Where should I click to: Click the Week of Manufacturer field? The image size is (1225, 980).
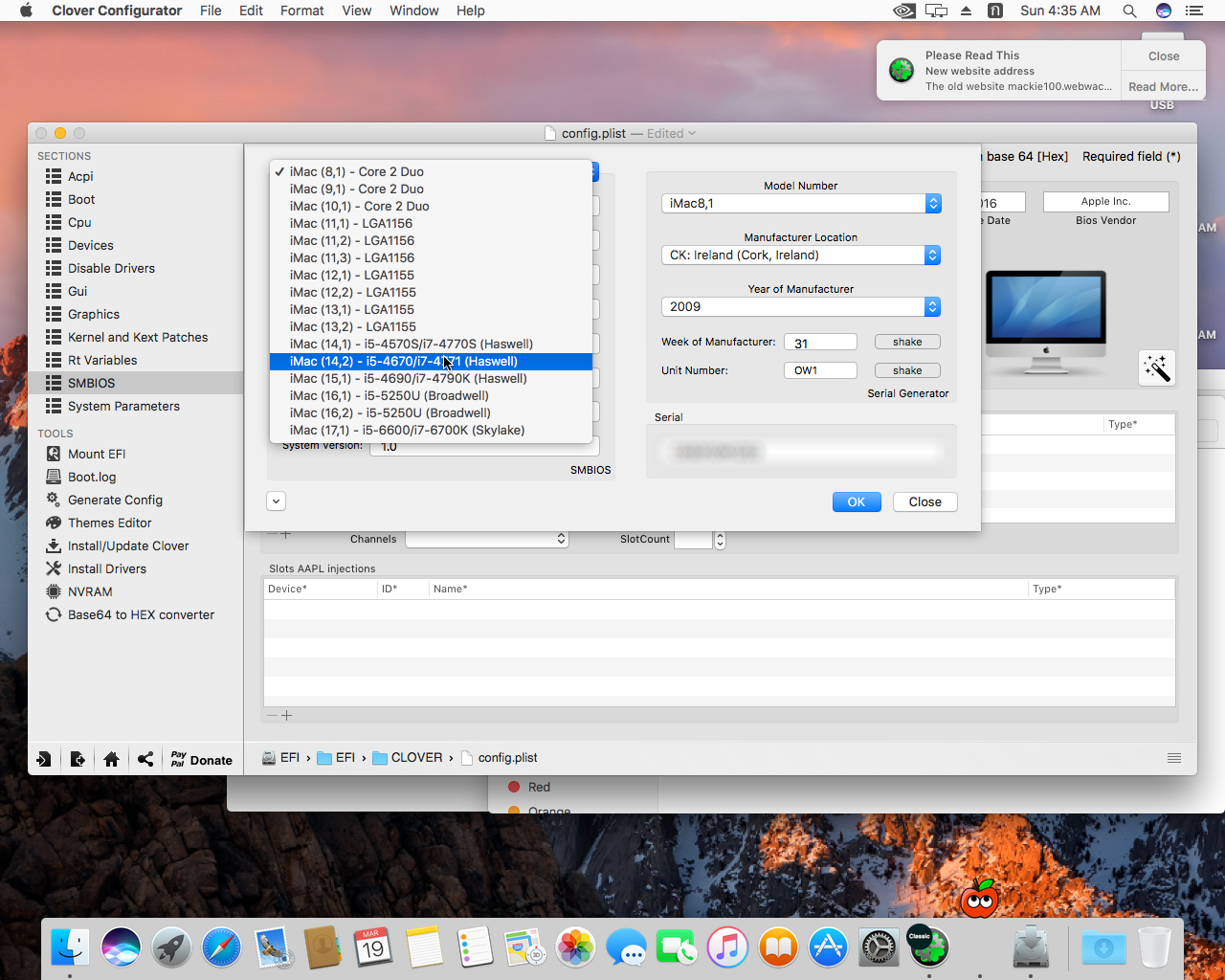pyautogui.click(x=820, y=343)
